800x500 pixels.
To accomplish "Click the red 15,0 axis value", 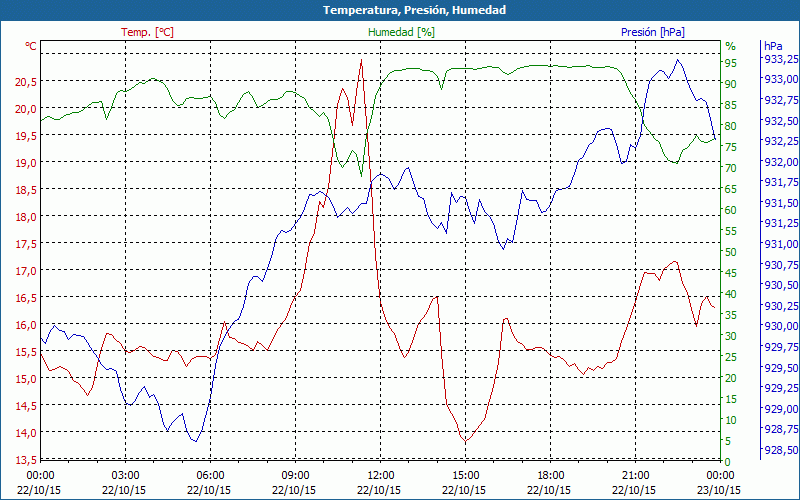I will 27,379.
